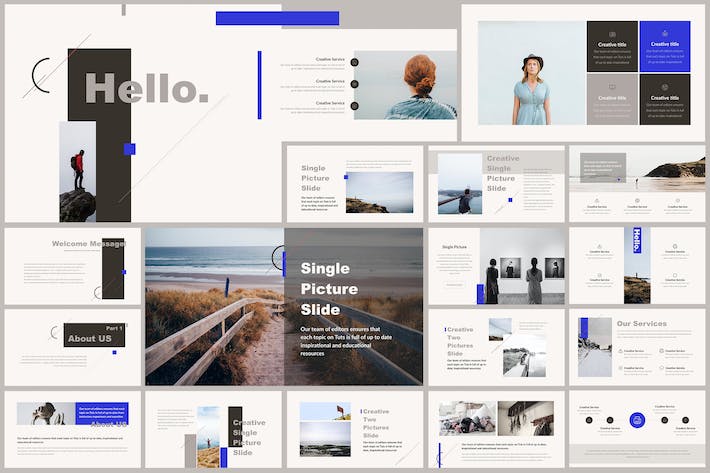Viewport: 710px width, 473px height.
Task: Click the gray text box over the beach panorama
Action: (603, 167)
